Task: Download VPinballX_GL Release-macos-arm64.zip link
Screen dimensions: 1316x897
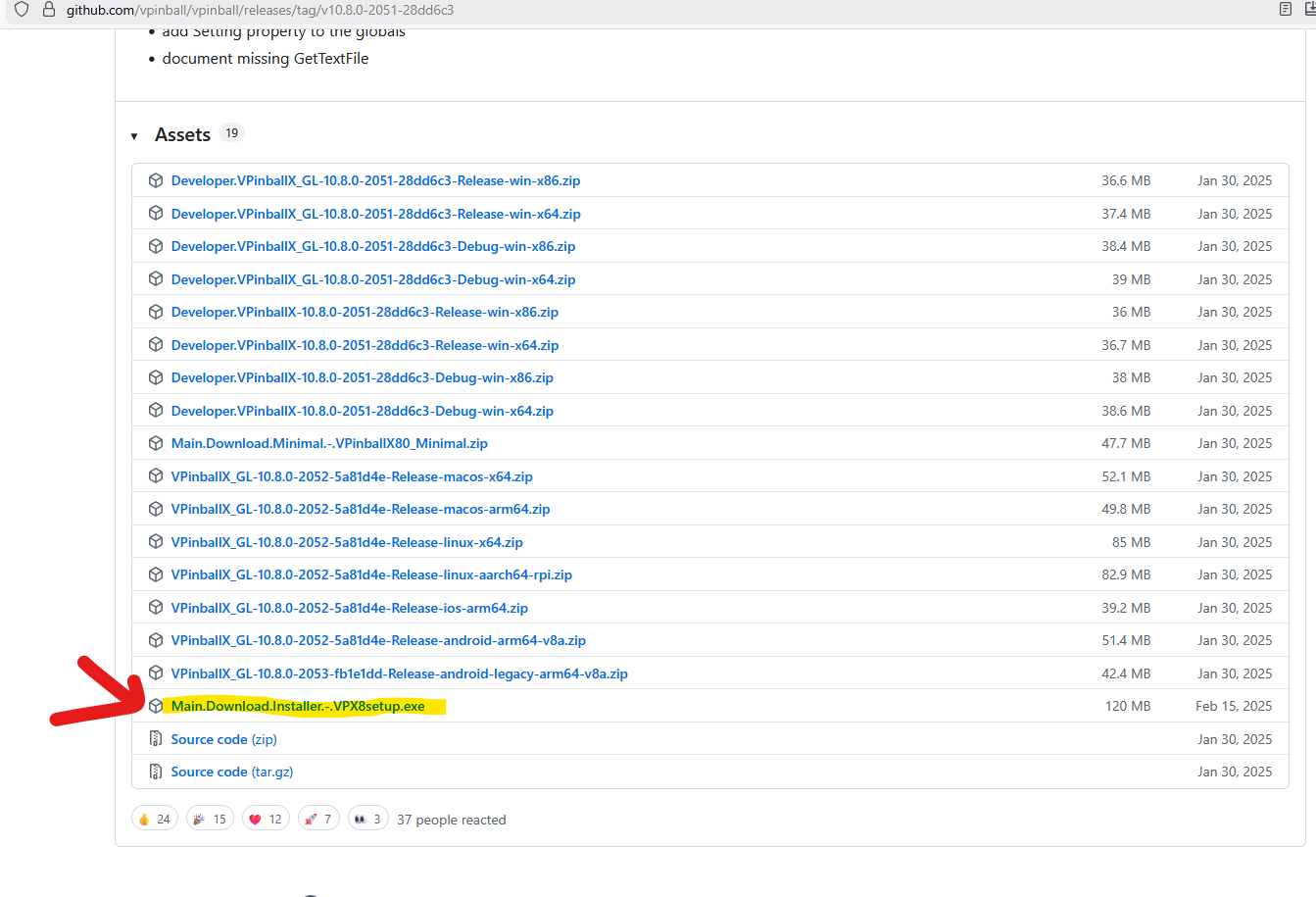Action: [x=361, y=509]
